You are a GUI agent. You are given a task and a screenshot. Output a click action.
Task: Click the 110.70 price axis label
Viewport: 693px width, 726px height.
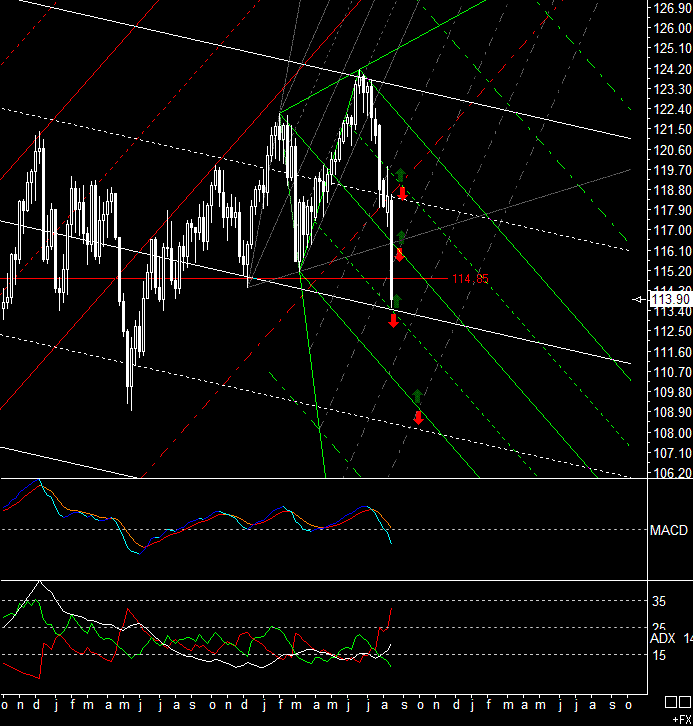tap(672, 372)
